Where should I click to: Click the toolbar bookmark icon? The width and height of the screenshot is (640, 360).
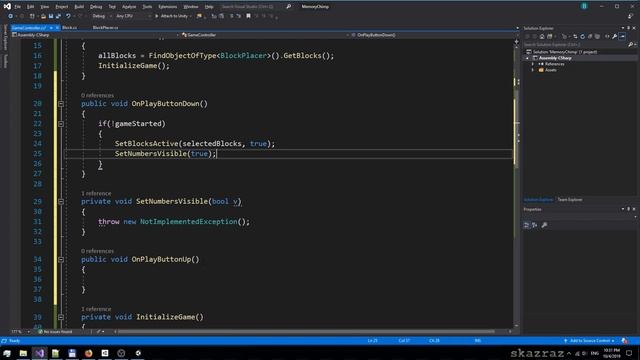point(248,16)
